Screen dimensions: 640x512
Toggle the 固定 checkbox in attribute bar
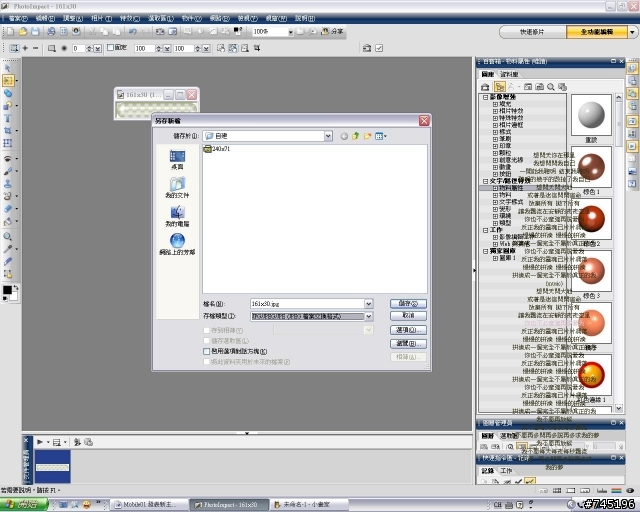coord(110,48)
